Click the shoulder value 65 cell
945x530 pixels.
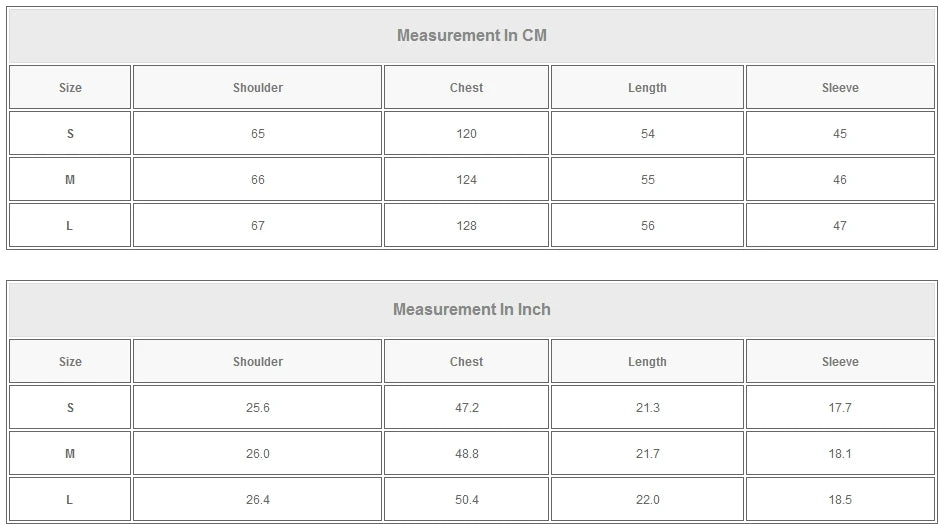tap(258, 134)
